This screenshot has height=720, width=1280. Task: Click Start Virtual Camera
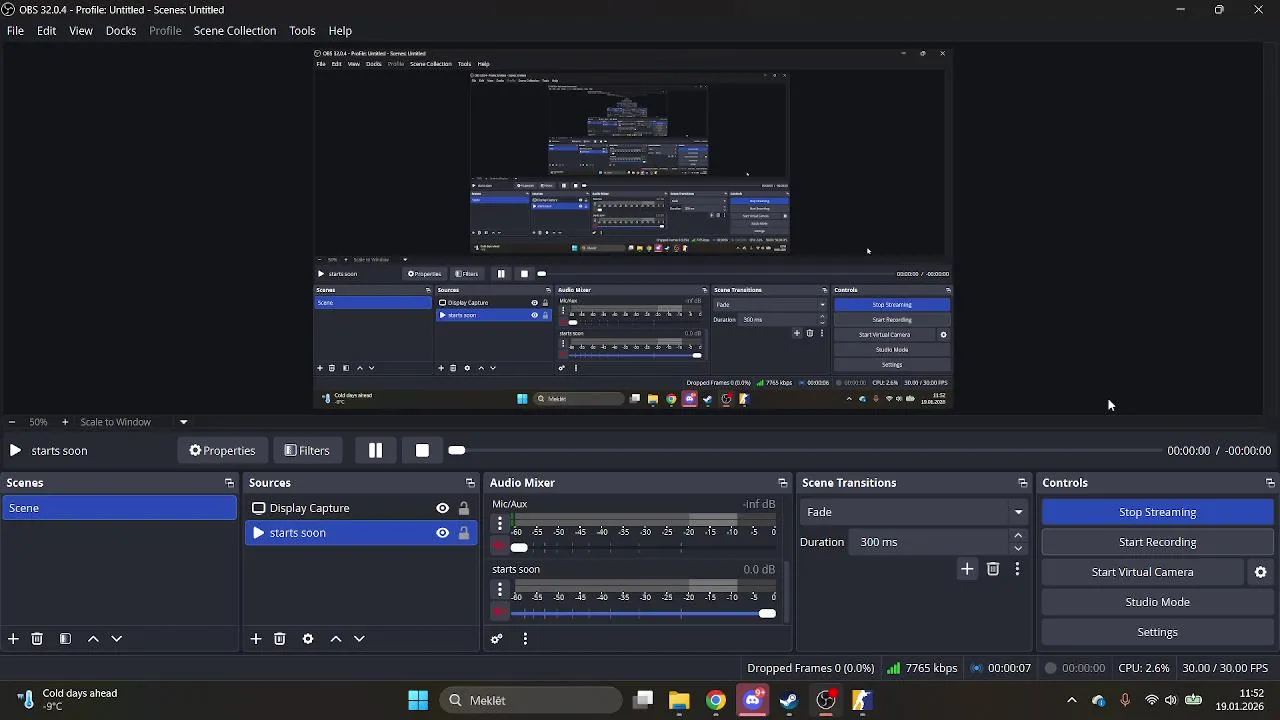[x=1142, y=572]
